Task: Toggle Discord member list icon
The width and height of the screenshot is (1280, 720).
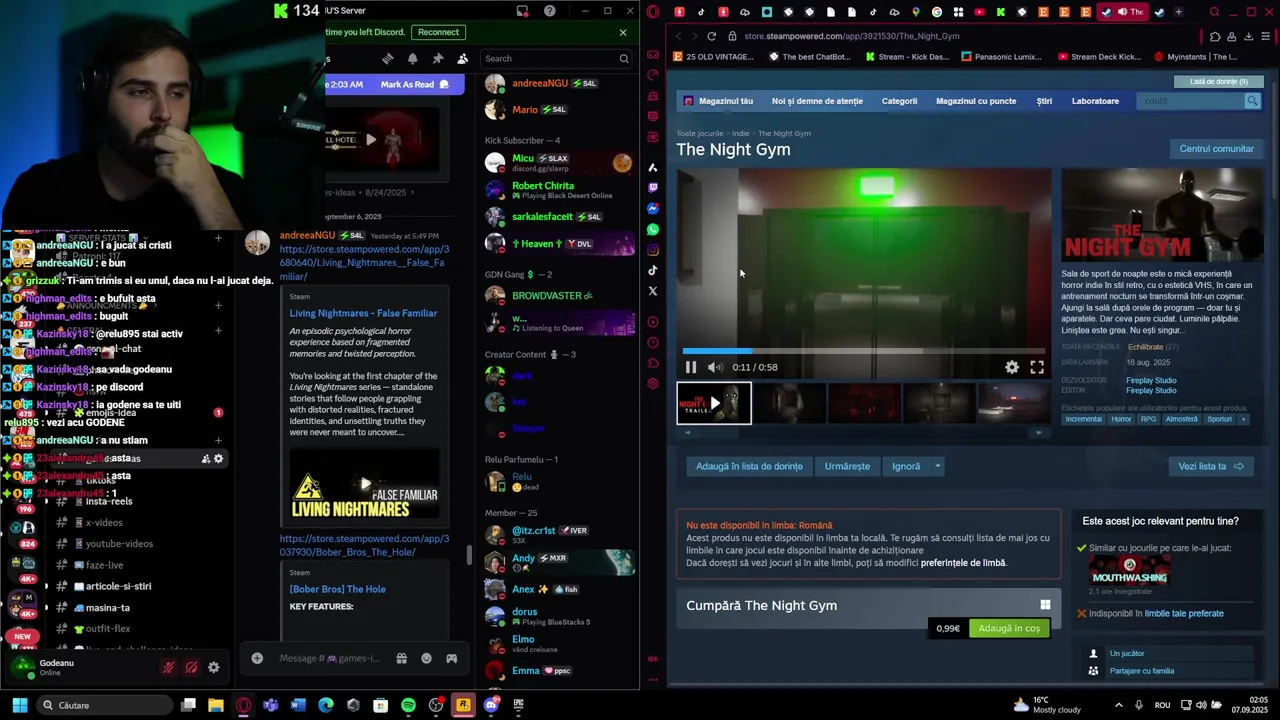Action: pos(462,59)
